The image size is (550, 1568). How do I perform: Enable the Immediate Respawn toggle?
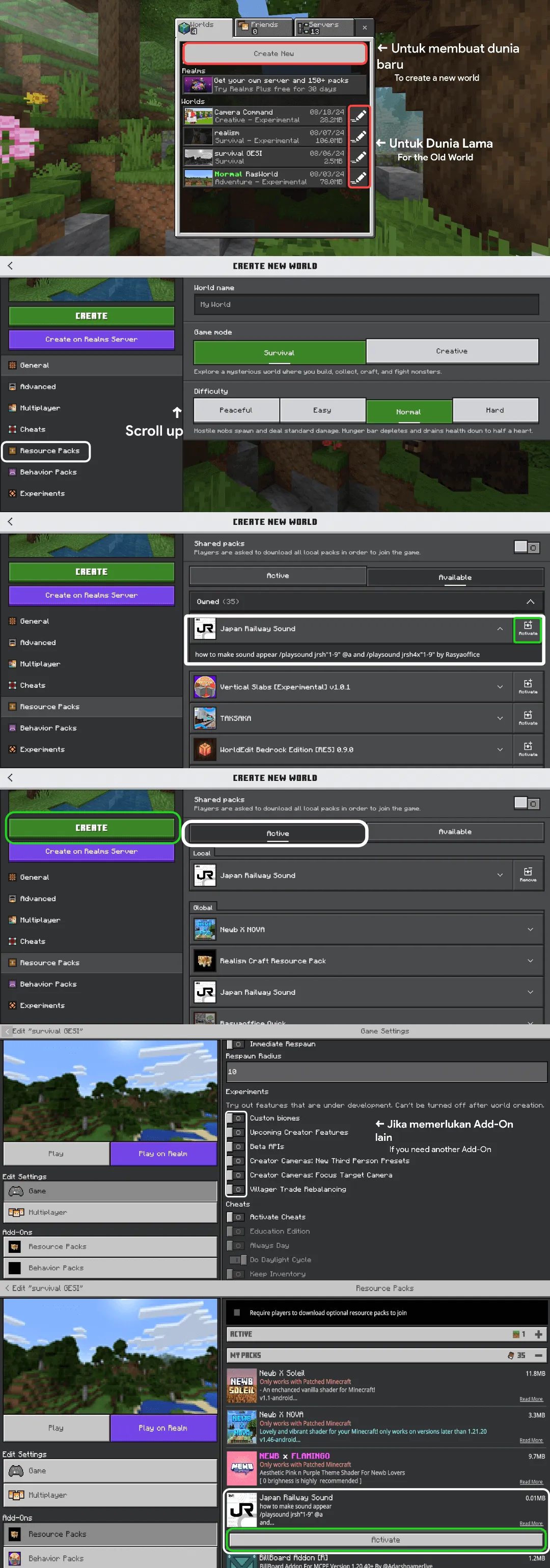tap(235, 1044)
